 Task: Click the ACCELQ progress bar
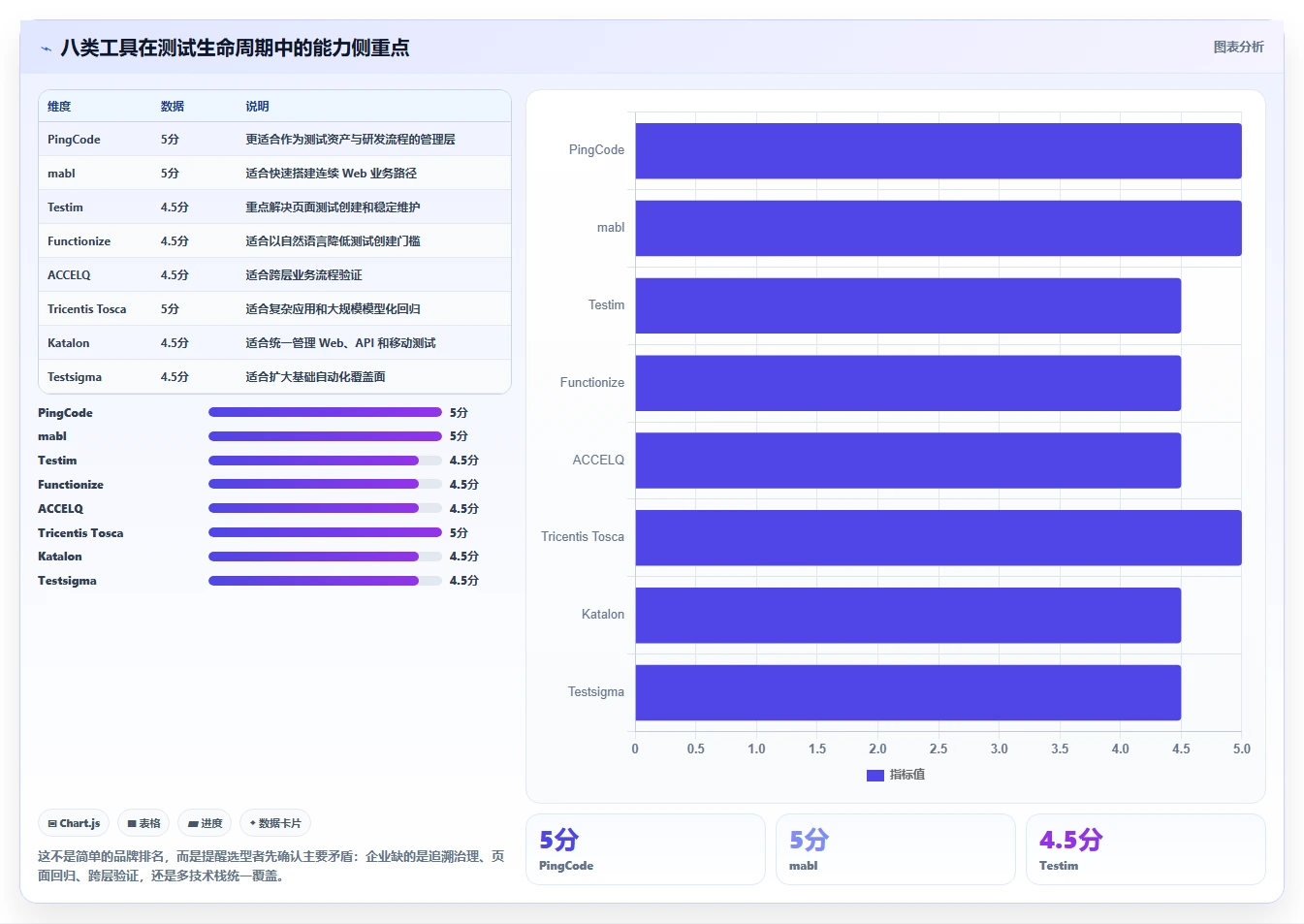[x=325, y=508]
